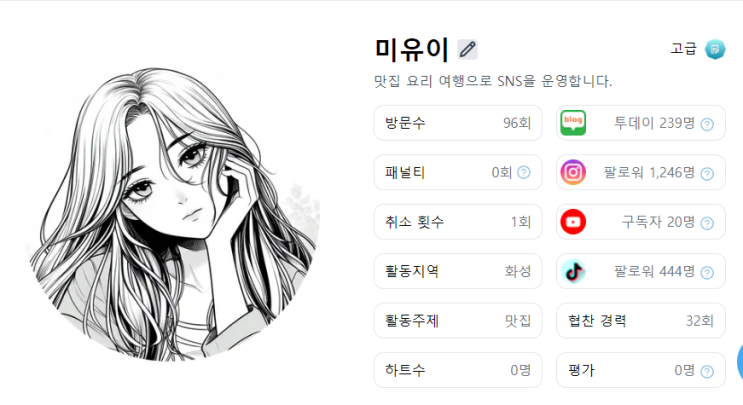Image resolution: width=743 pixels, height=405 pixels.
Task: Click the profile name 미유이
Action: click(411, 49)
